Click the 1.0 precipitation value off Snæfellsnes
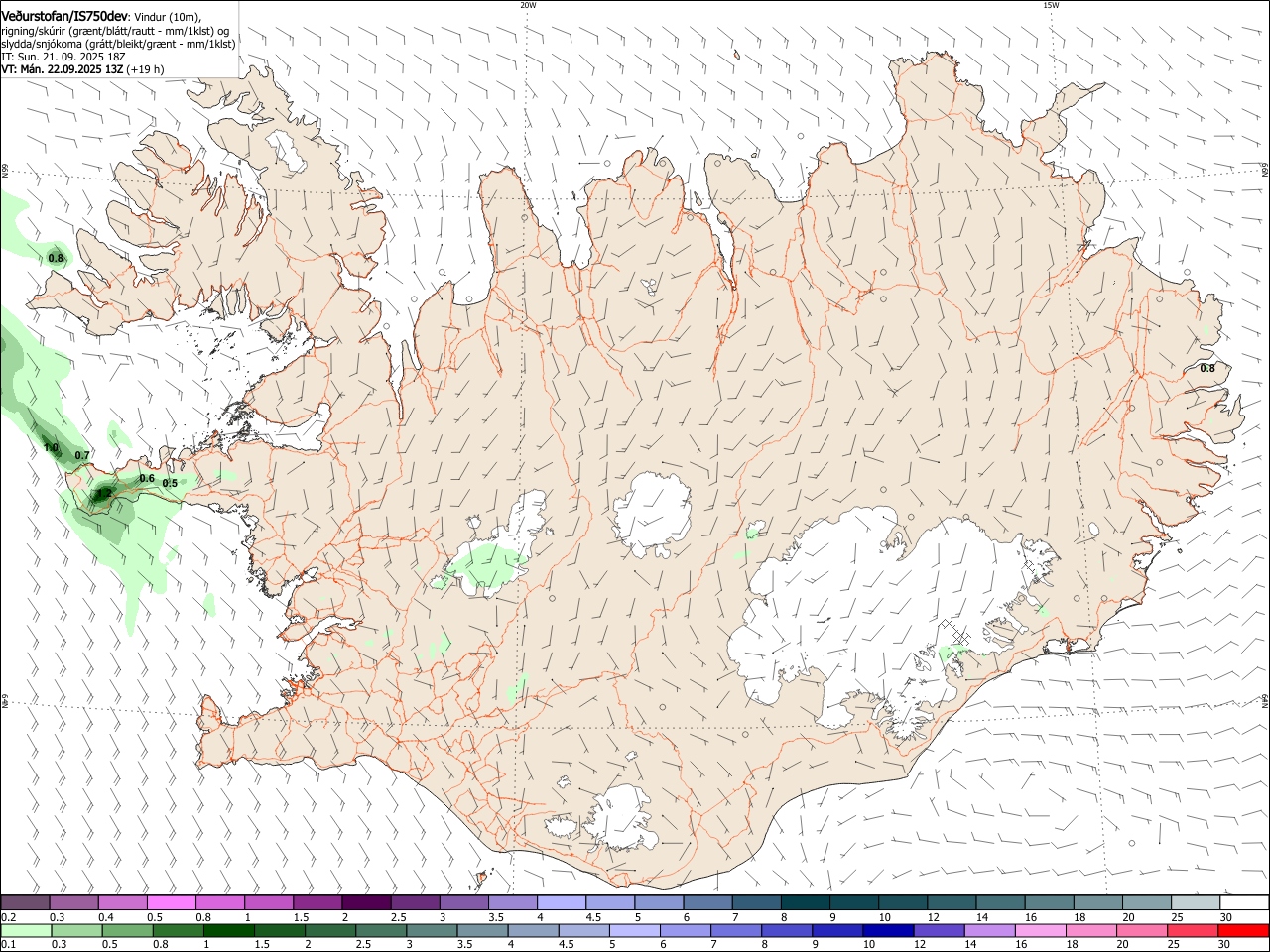Screen dimensions: 1270x952 (x=51, y=447)
